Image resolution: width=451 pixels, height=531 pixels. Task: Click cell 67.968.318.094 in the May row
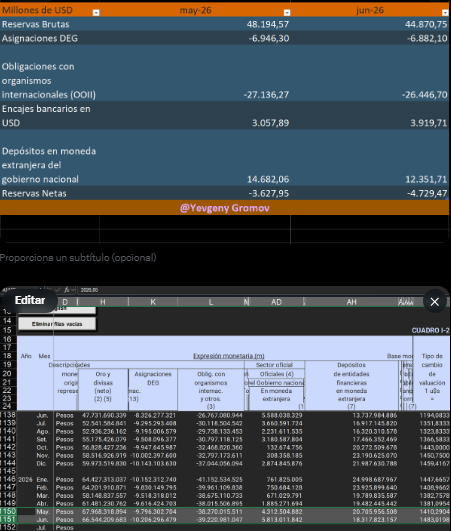click(104, 512)
